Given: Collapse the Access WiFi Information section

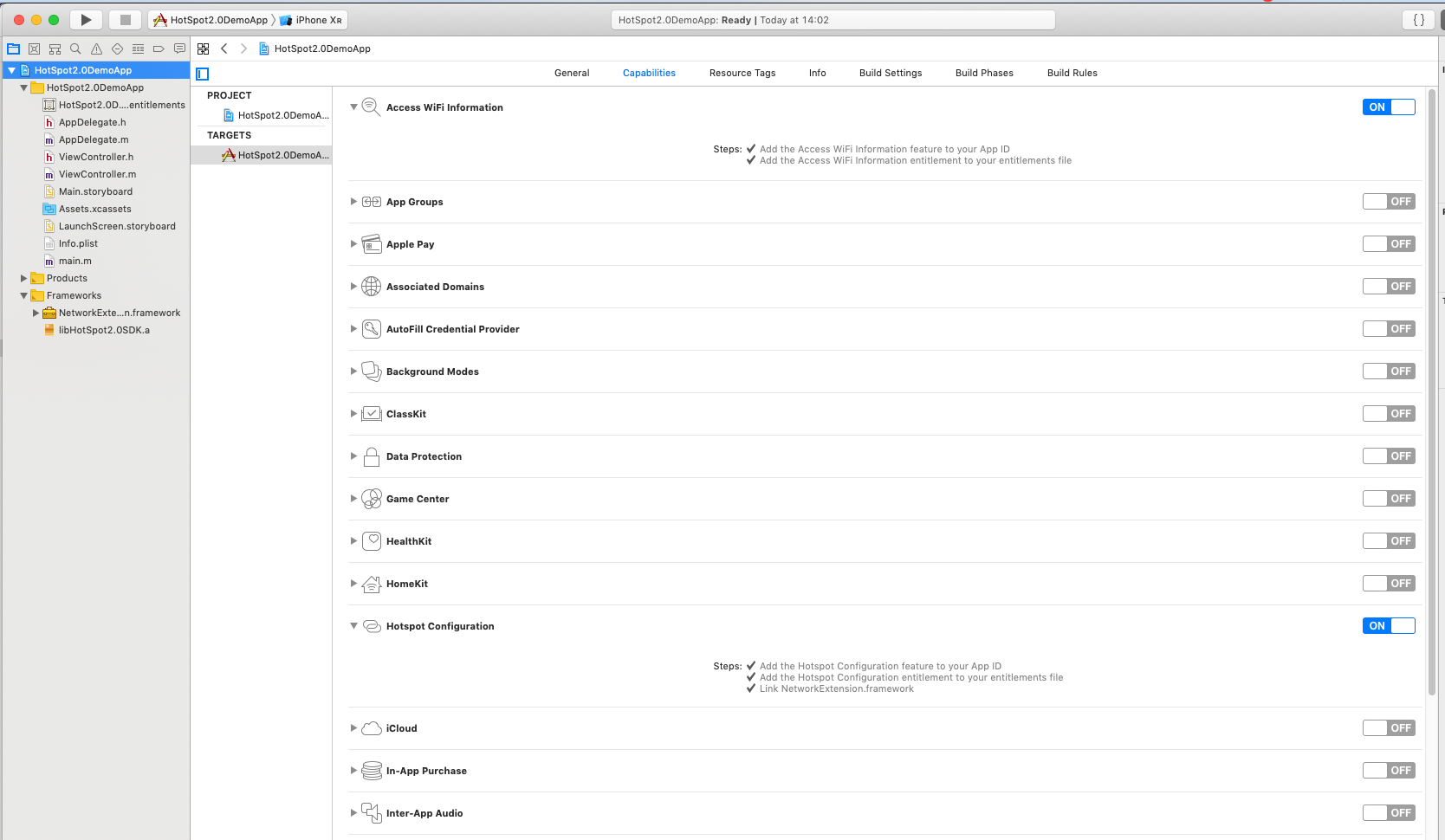Looking at the screenshot, I should pyautogui.click(x=353, y=107).
